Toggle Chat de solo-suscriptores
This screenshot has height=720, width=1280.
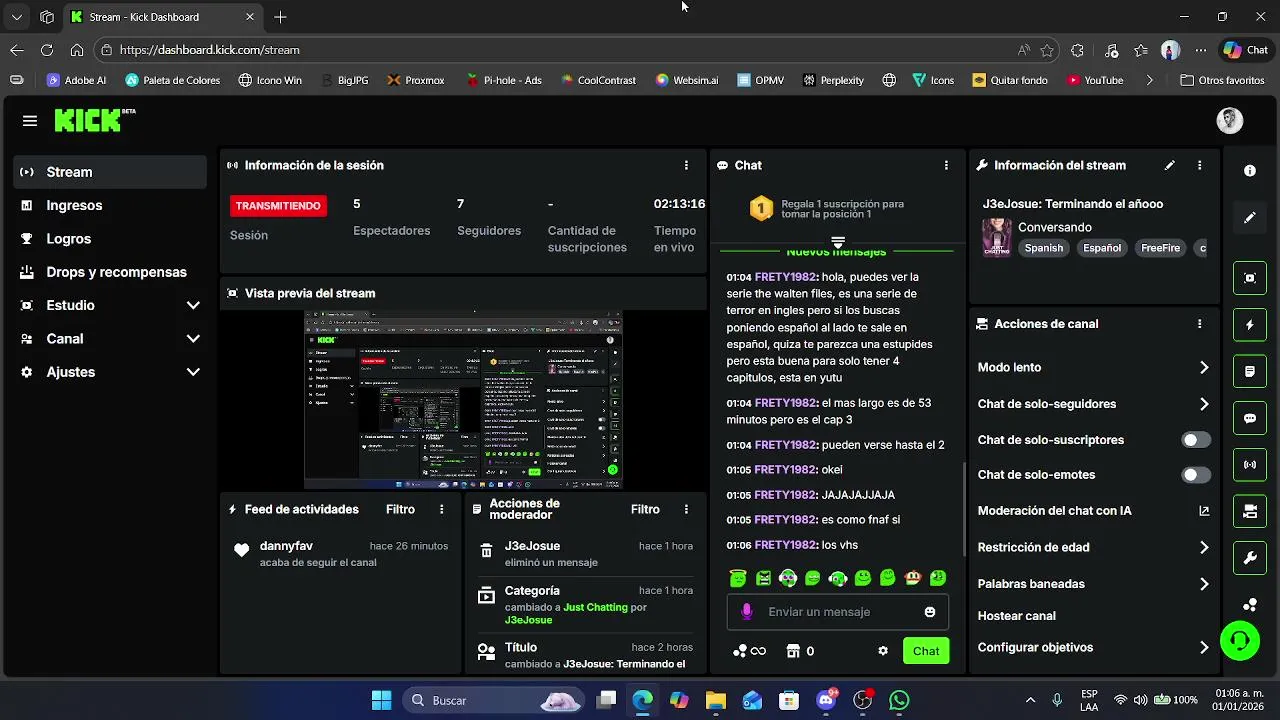click(1196, 440)
